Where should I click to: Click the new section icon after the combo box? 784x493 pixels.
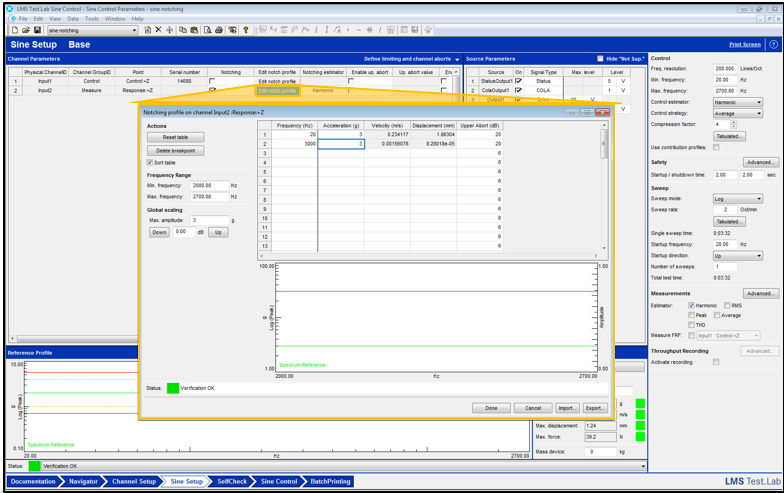click(148, 30)
